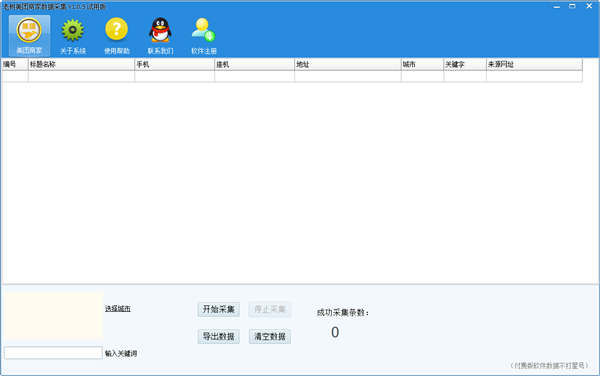
Task: Open the 美团商家 toolbar icon
Action: pos(29,36)
